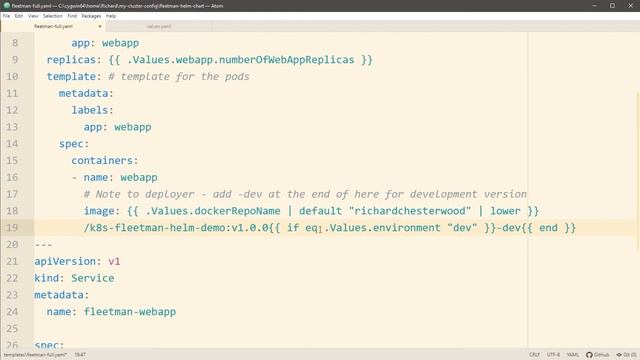Click '.Values.environment' on line 19
Screen dimensions: 640x360
click(382, 228)
